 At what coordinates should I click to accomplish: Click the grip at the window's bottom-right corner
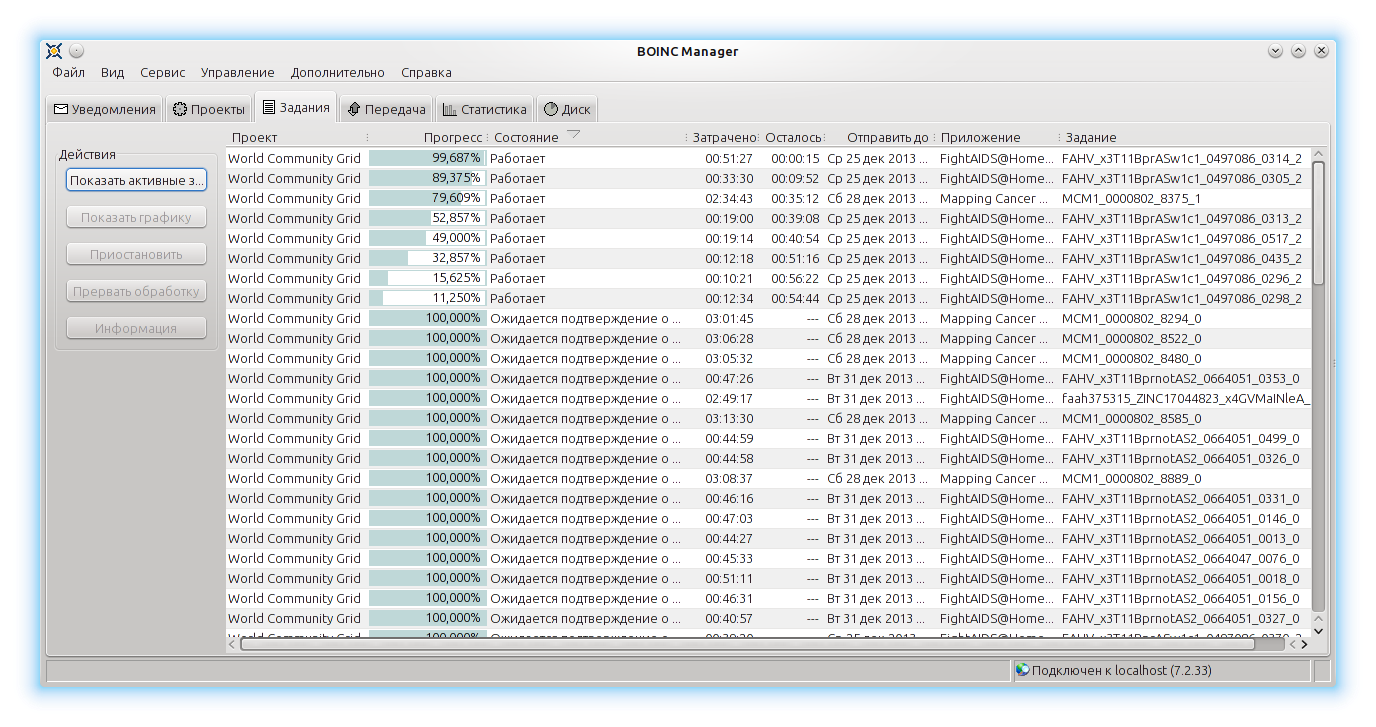(1323, 670)
